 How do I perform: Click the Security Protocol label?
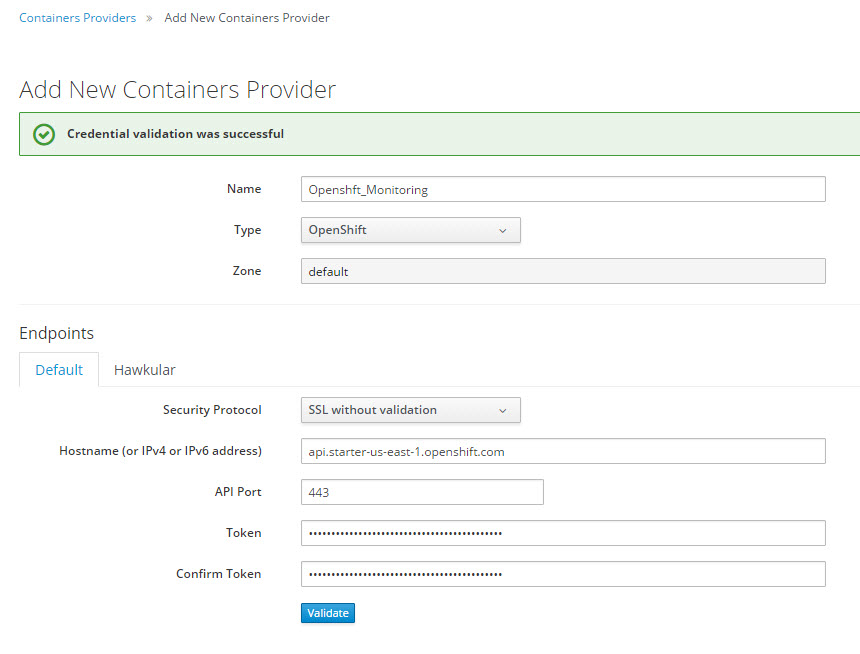212,410
